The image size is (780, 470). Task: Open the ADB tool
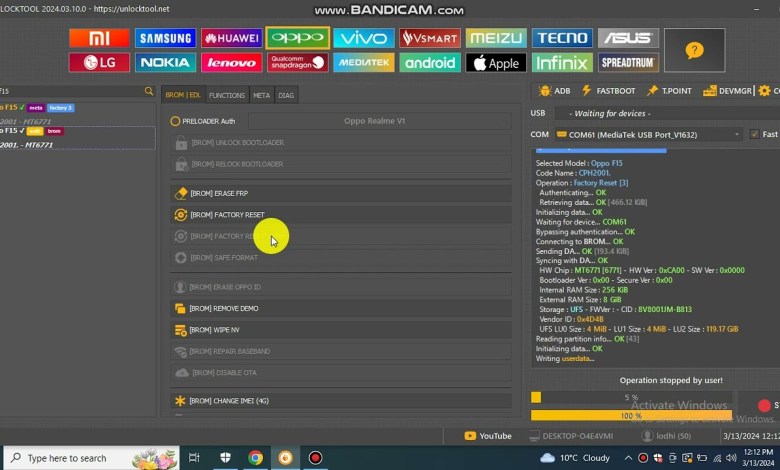click(554, 91)
